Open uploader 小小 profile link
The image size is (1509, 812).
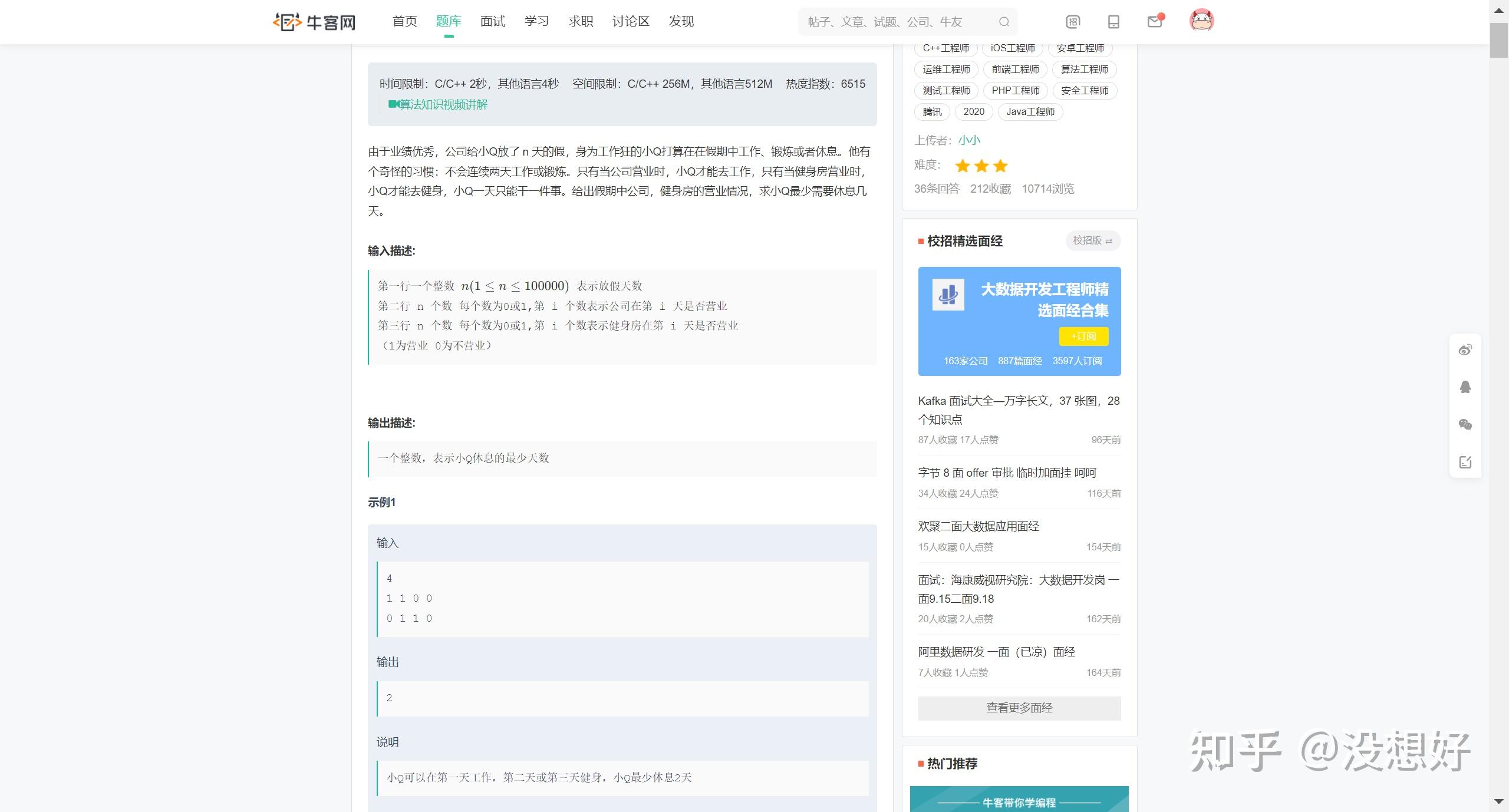(x=969, y=140)
